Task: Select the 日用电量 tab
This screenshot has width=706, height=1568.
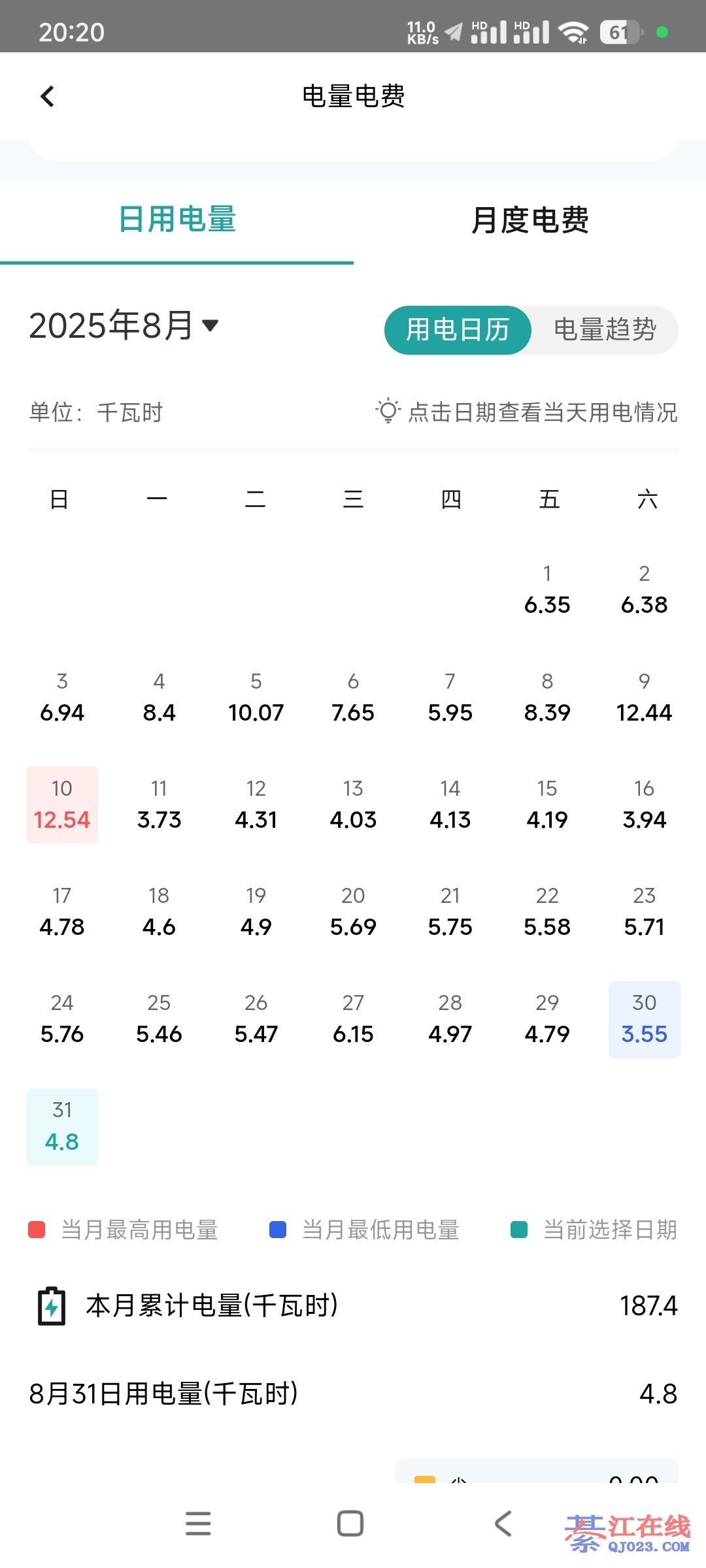Action: point(176,220)
